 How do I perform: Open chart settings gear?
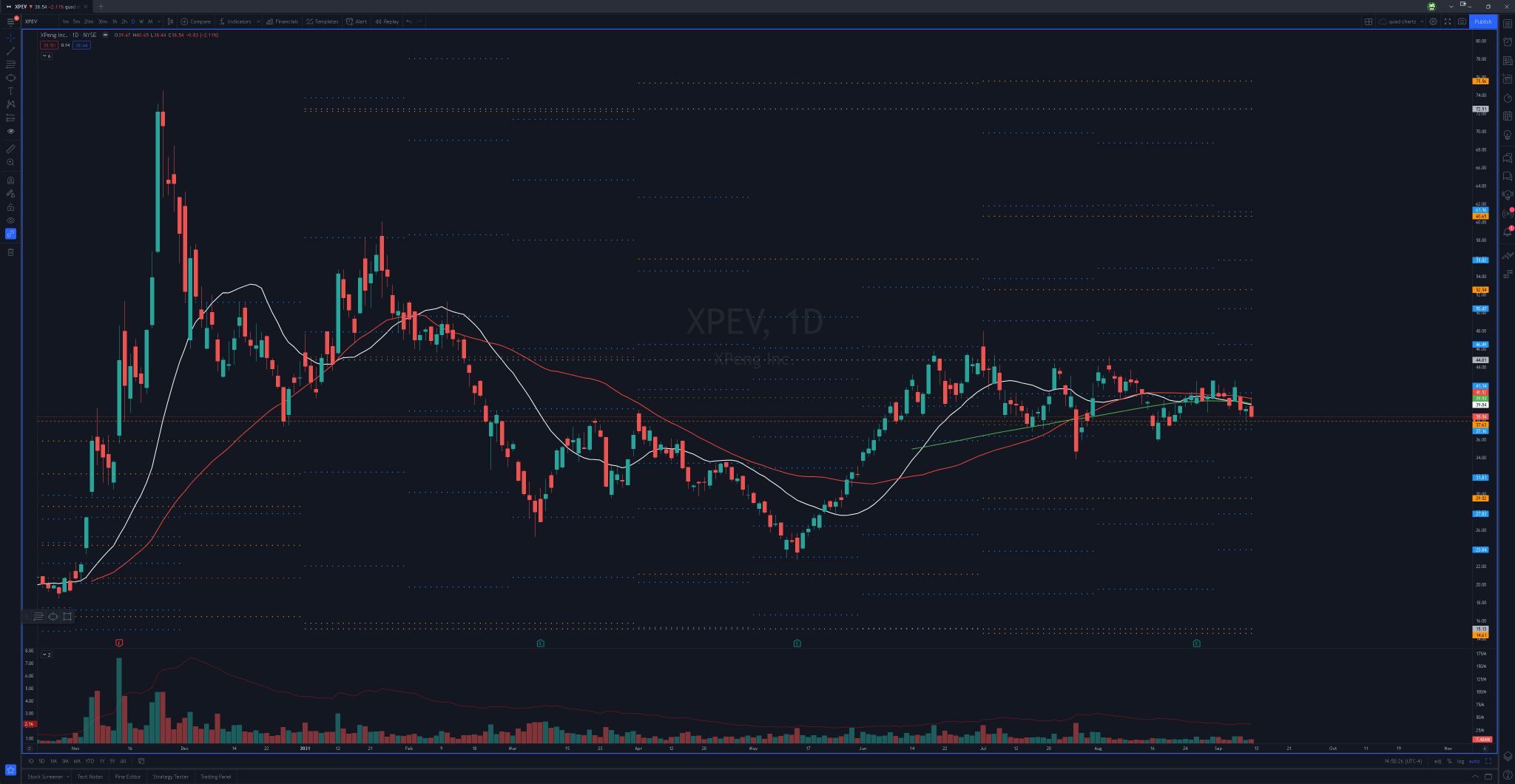click(x=1433, y=21)
